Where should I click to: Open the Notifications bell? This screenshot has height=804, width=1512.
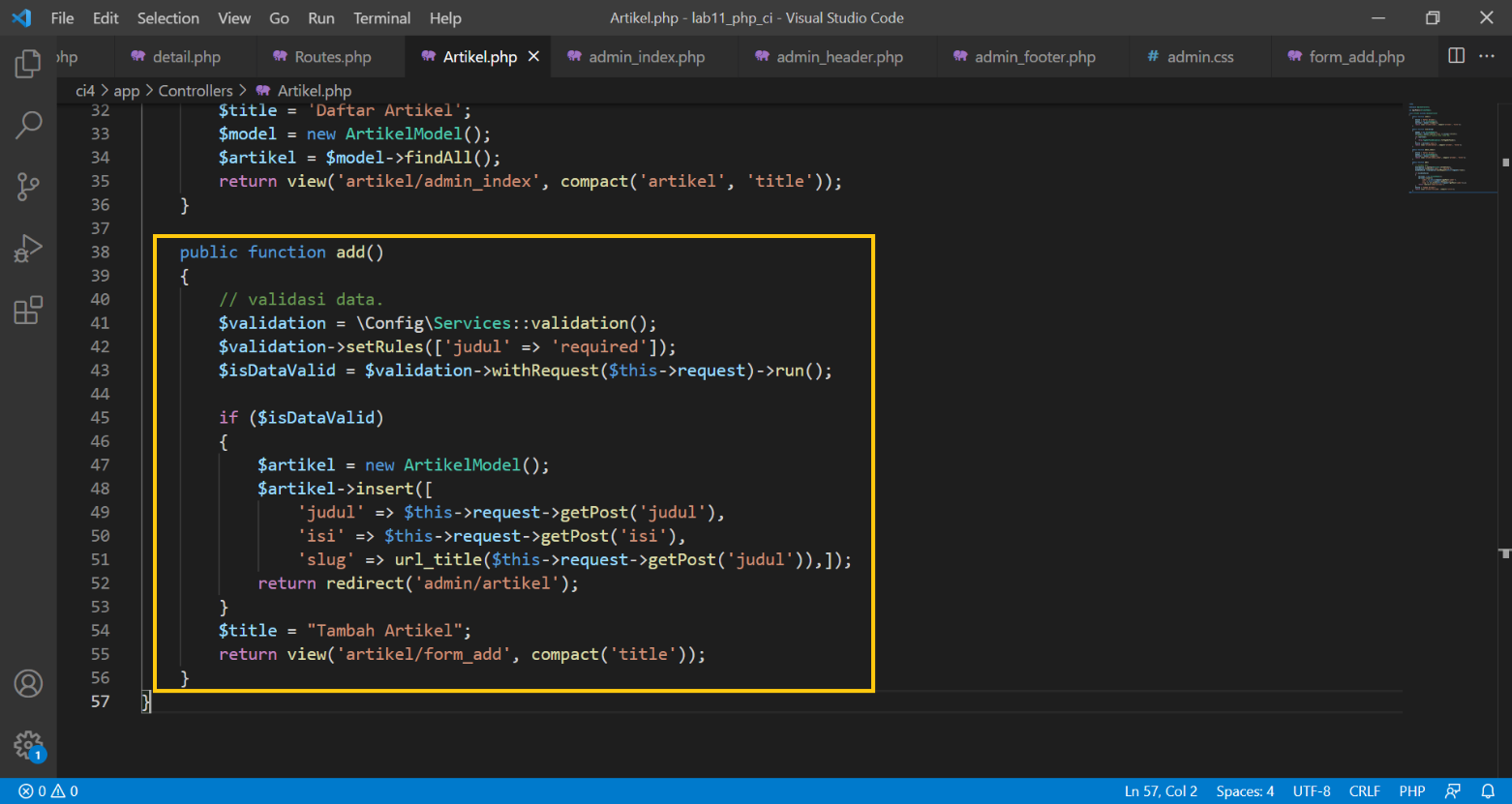(1490, 790)
